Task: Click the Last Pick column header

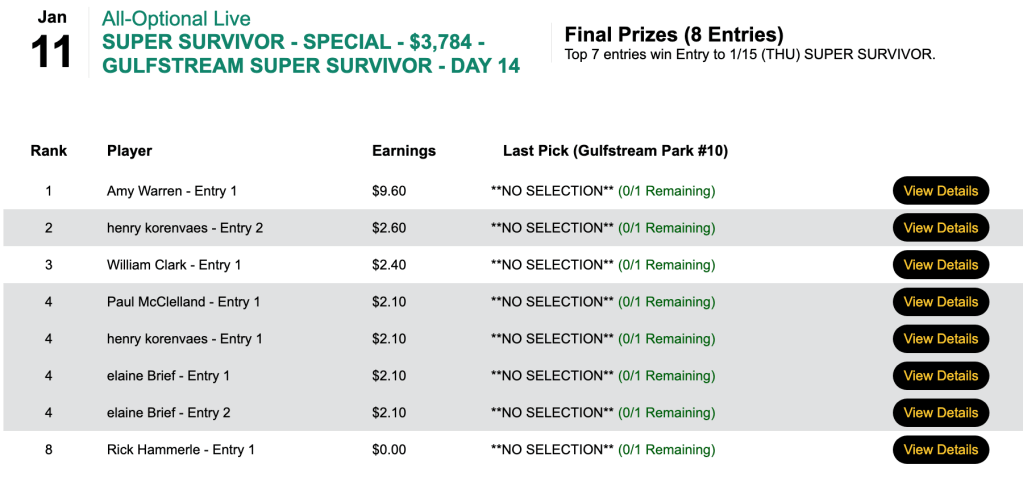Action: 615,151
